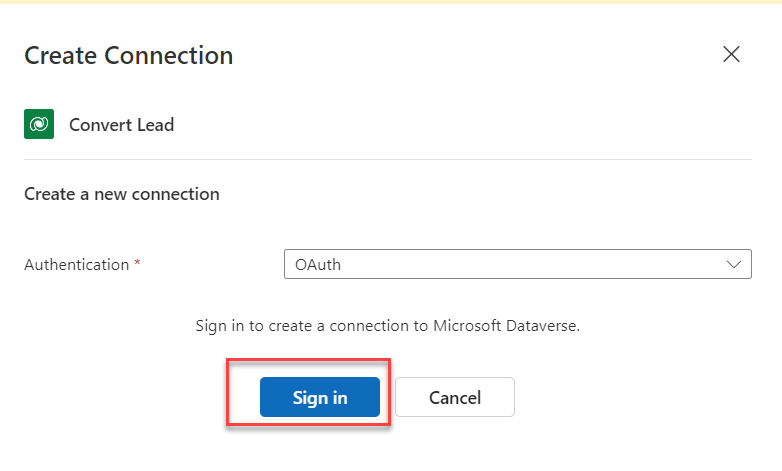Cancel the connection creation

[455, 397]
